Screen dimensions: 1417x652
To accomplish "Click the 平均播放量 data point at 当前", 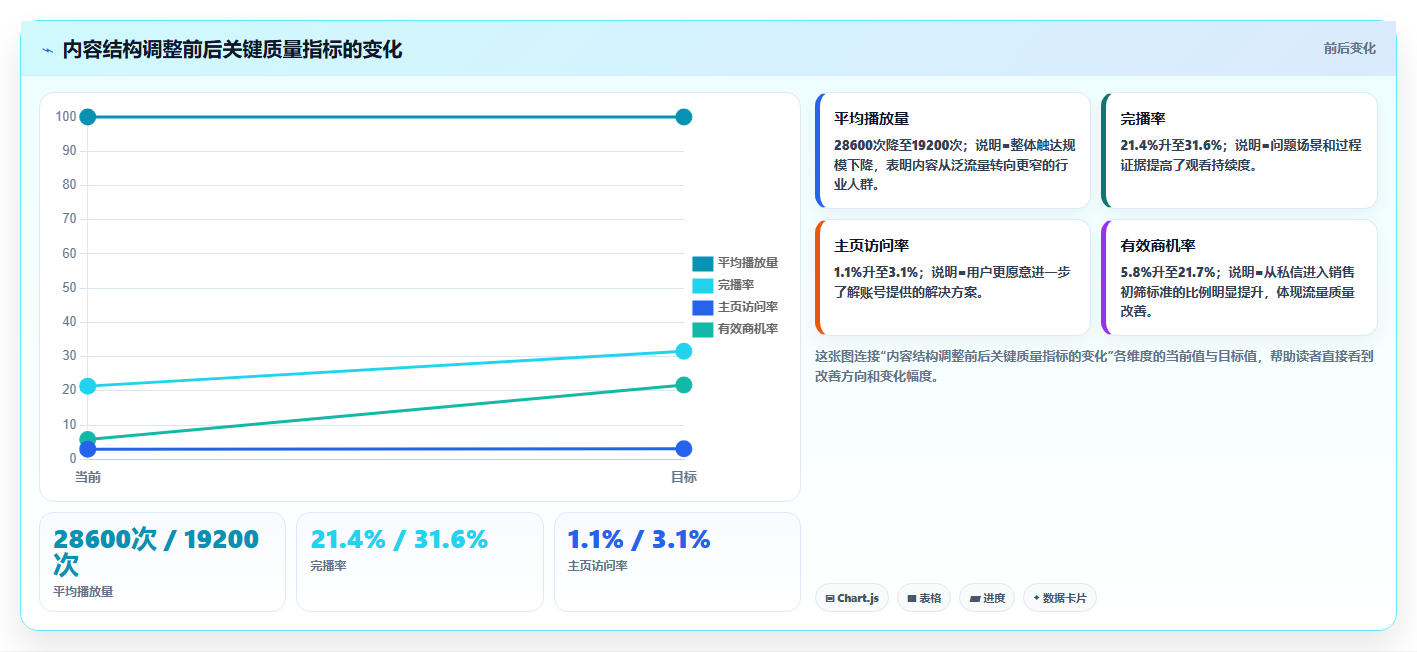I will [88, 117].
